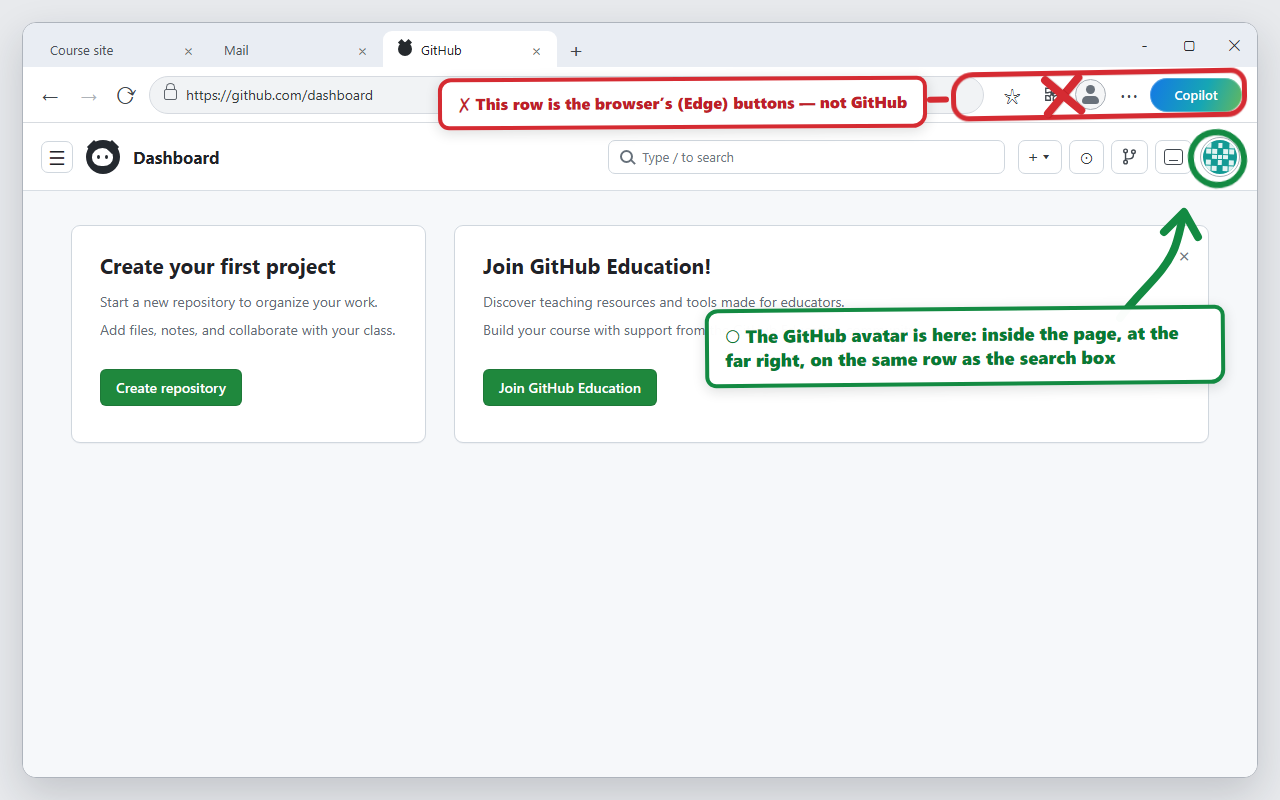
Task: Reload the page with refresh icon
Action: click(x=126, y=96)
